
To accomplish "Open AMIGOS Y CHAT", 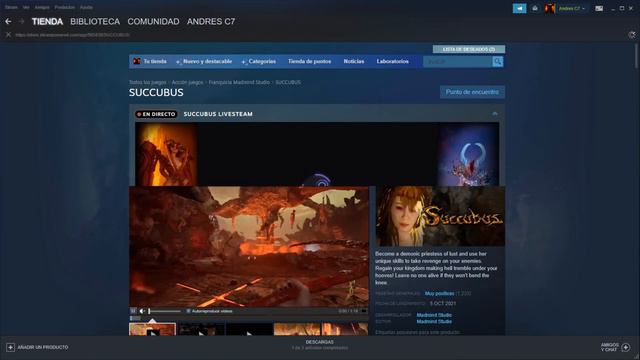I will (610, 347).
